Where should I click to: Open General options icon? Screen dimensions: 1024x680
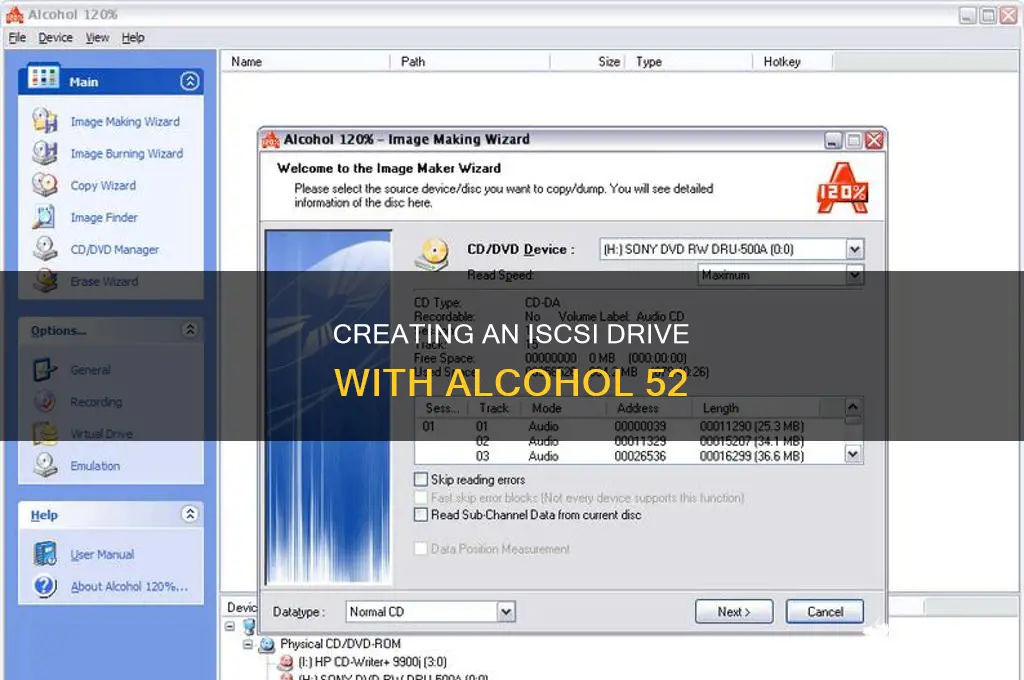tap(45, 369)
